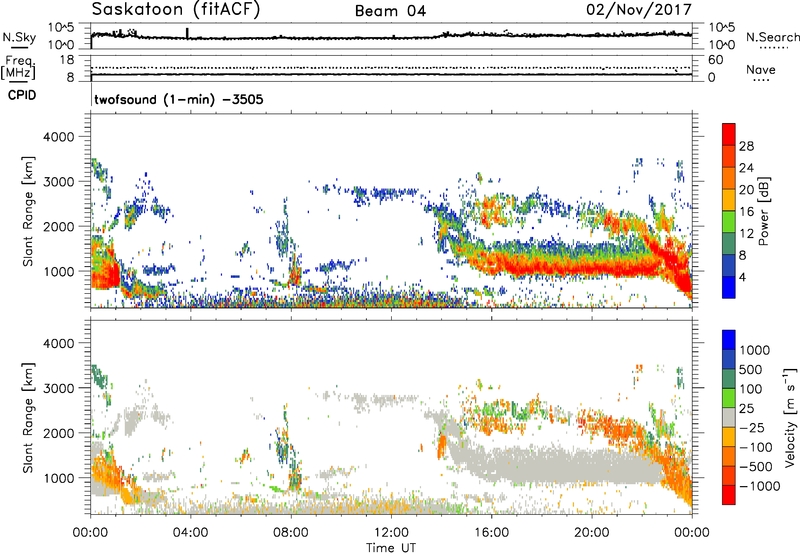Click the 'twofsound (1-min) -3505' text
The height and width of the screenshot is (554, 800).
click(x=179, y=99)
